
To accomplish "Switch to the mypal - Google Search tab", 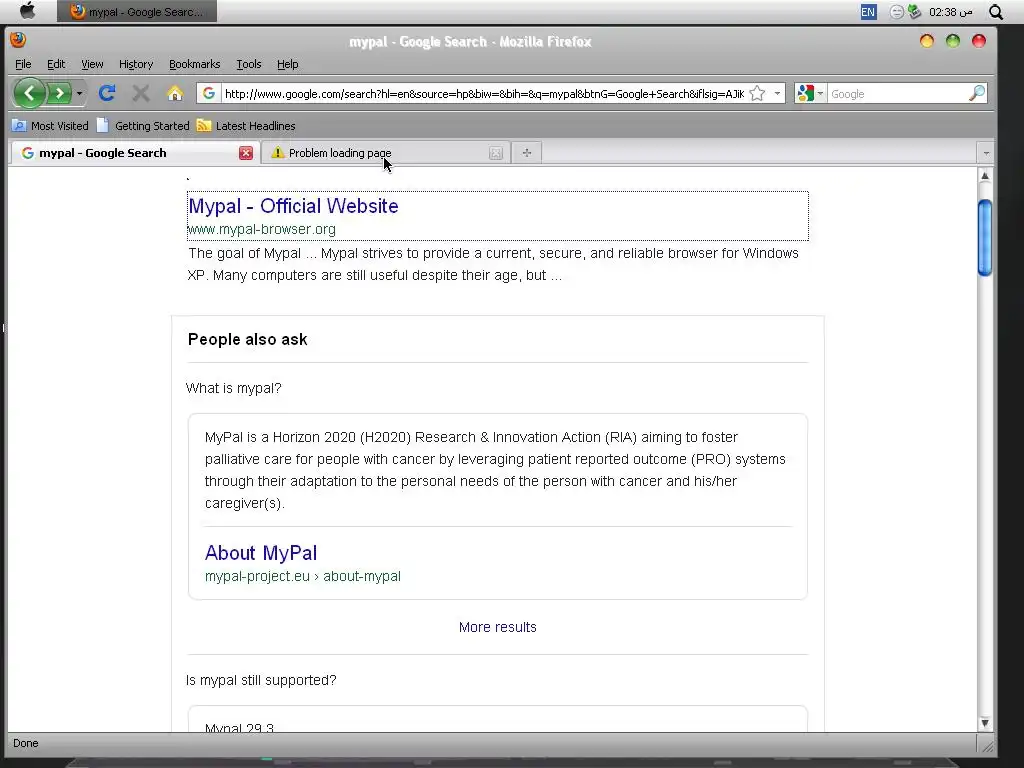I will 133,153.
